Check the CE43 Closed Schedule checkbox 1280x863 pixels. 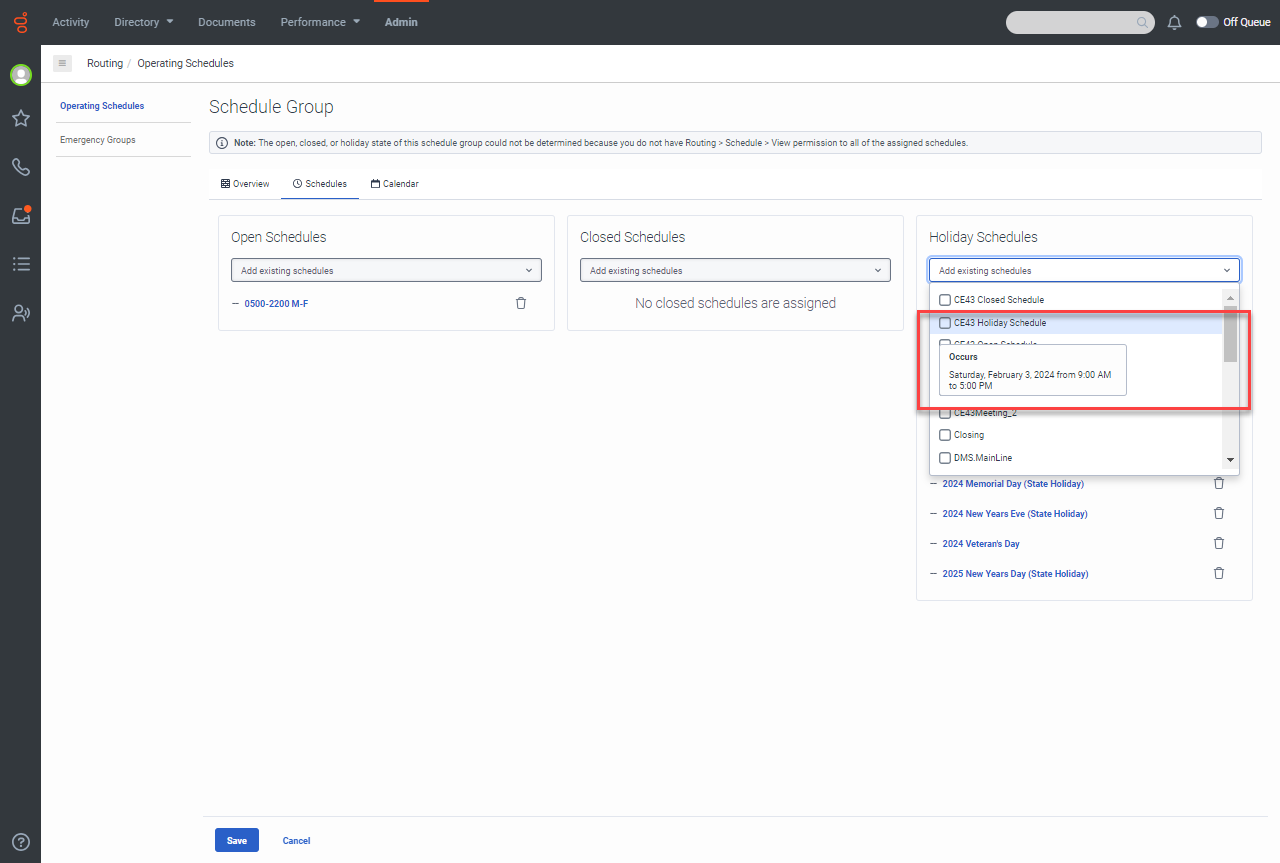coord(945,300)
